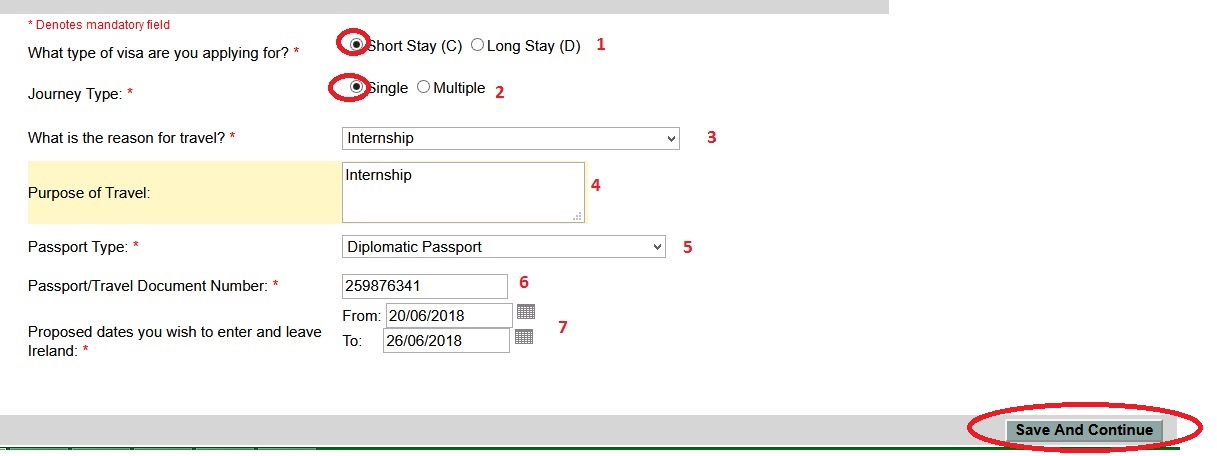Choose Multiple journey type
The image size is (1217, 456).
pyautogui.click(x=423, y=87)
